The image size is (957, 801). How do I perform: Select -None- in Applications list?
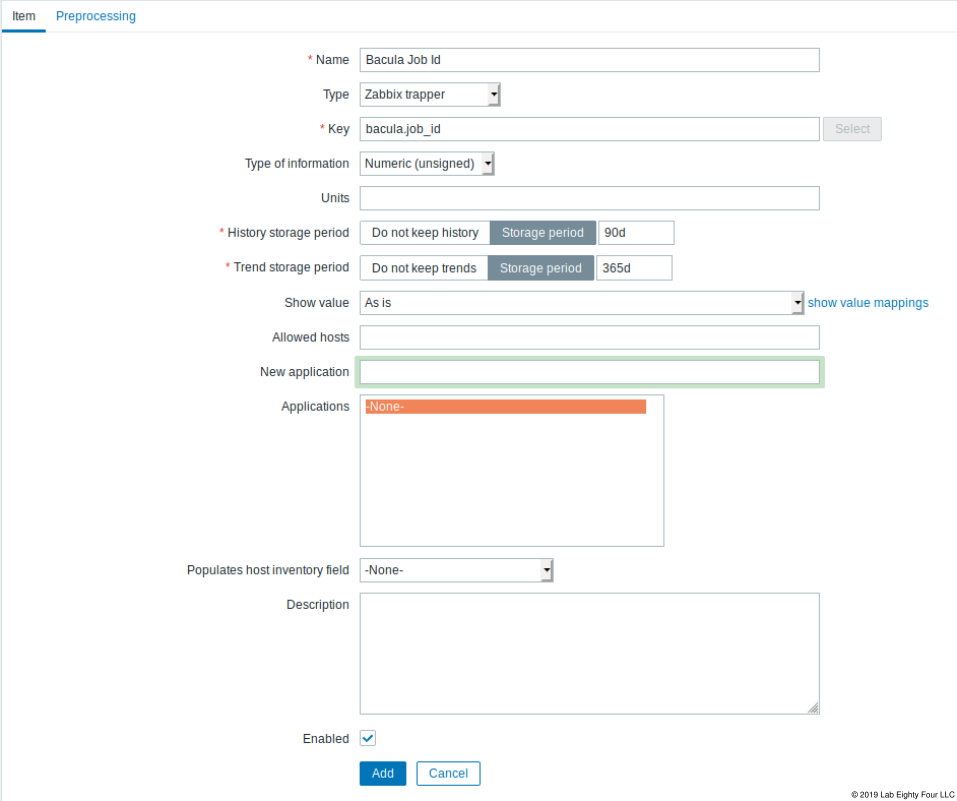(505, 407)
